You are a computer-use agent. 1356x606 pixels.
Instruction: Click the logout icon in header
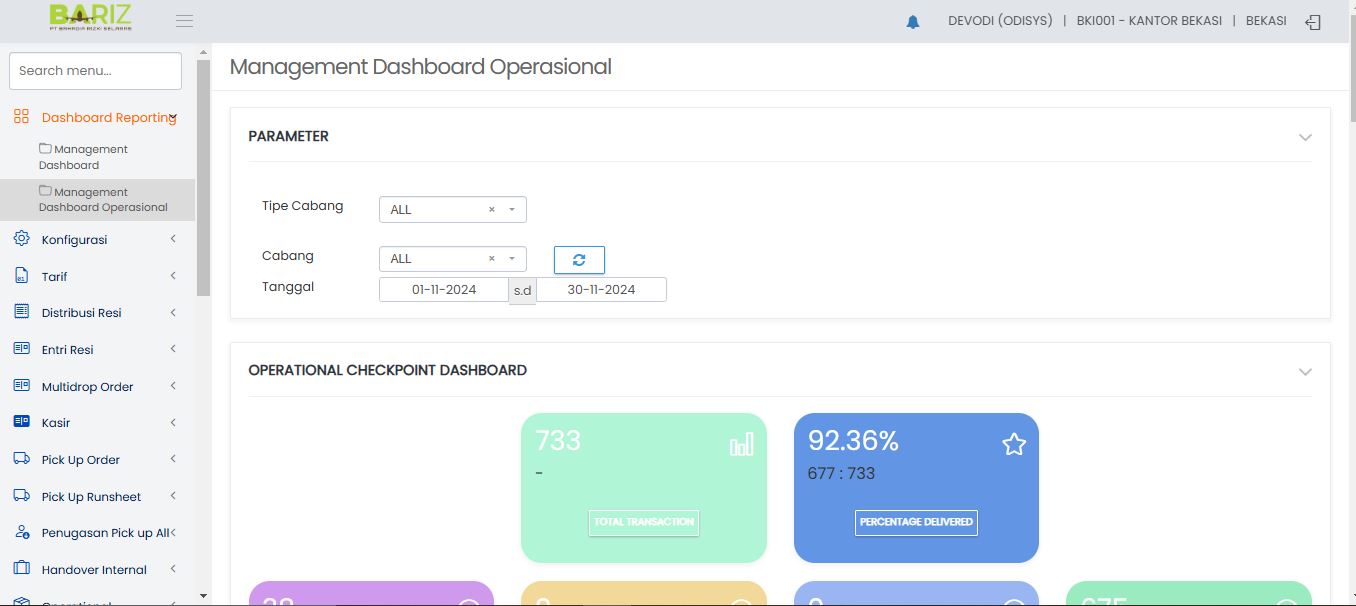[x=1313, y=22]
